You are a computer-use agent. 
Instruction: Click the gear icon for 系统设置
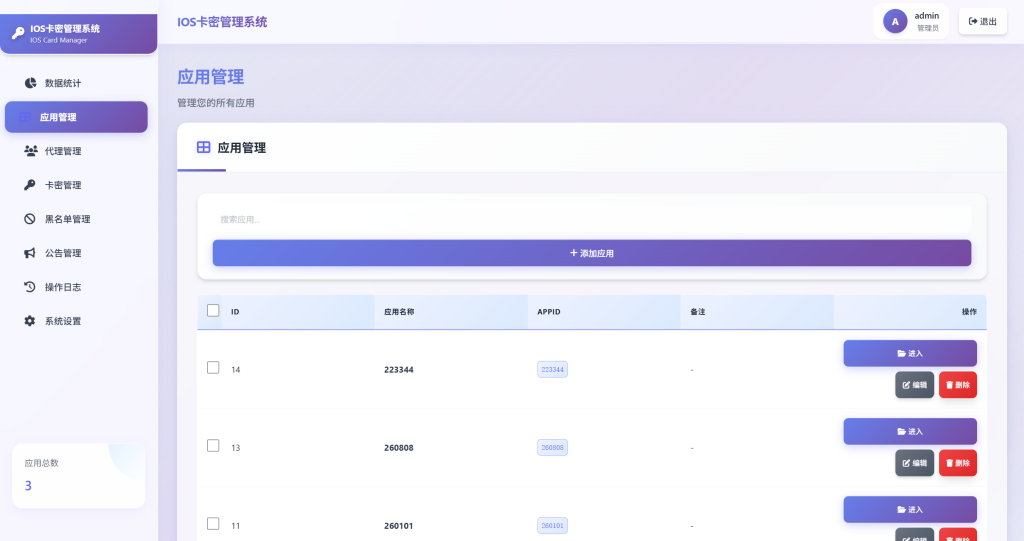30,321
